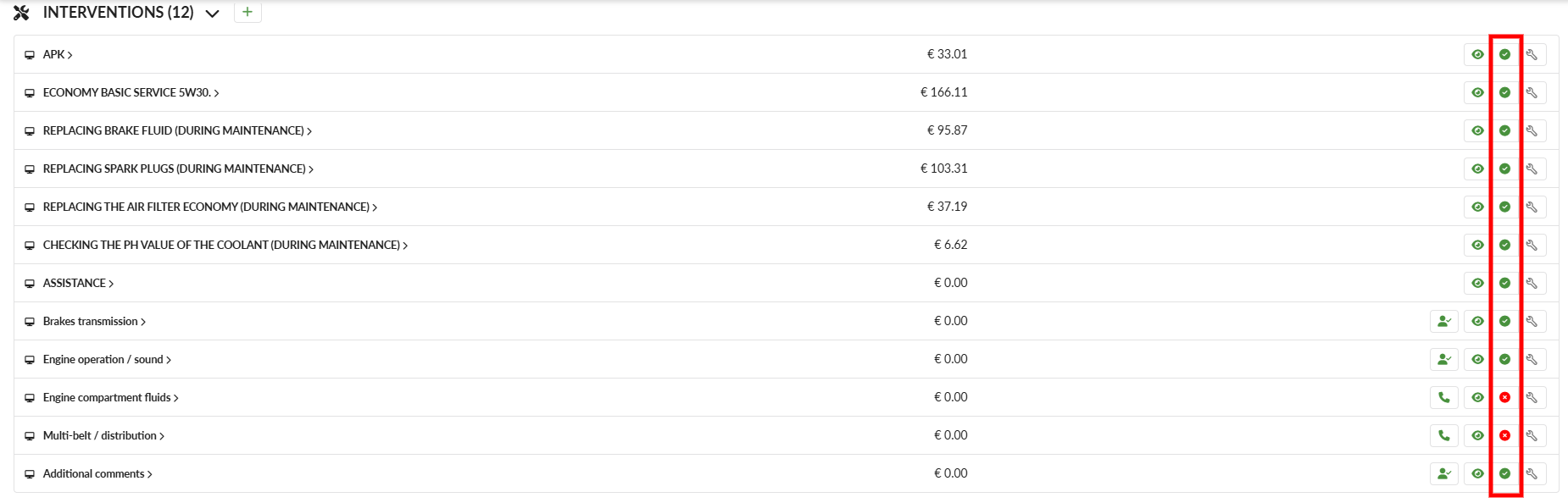Open the Additional comments intervention
This screenshot has height=503, width=1568.
pyautogui.click(x=97, y=473)
